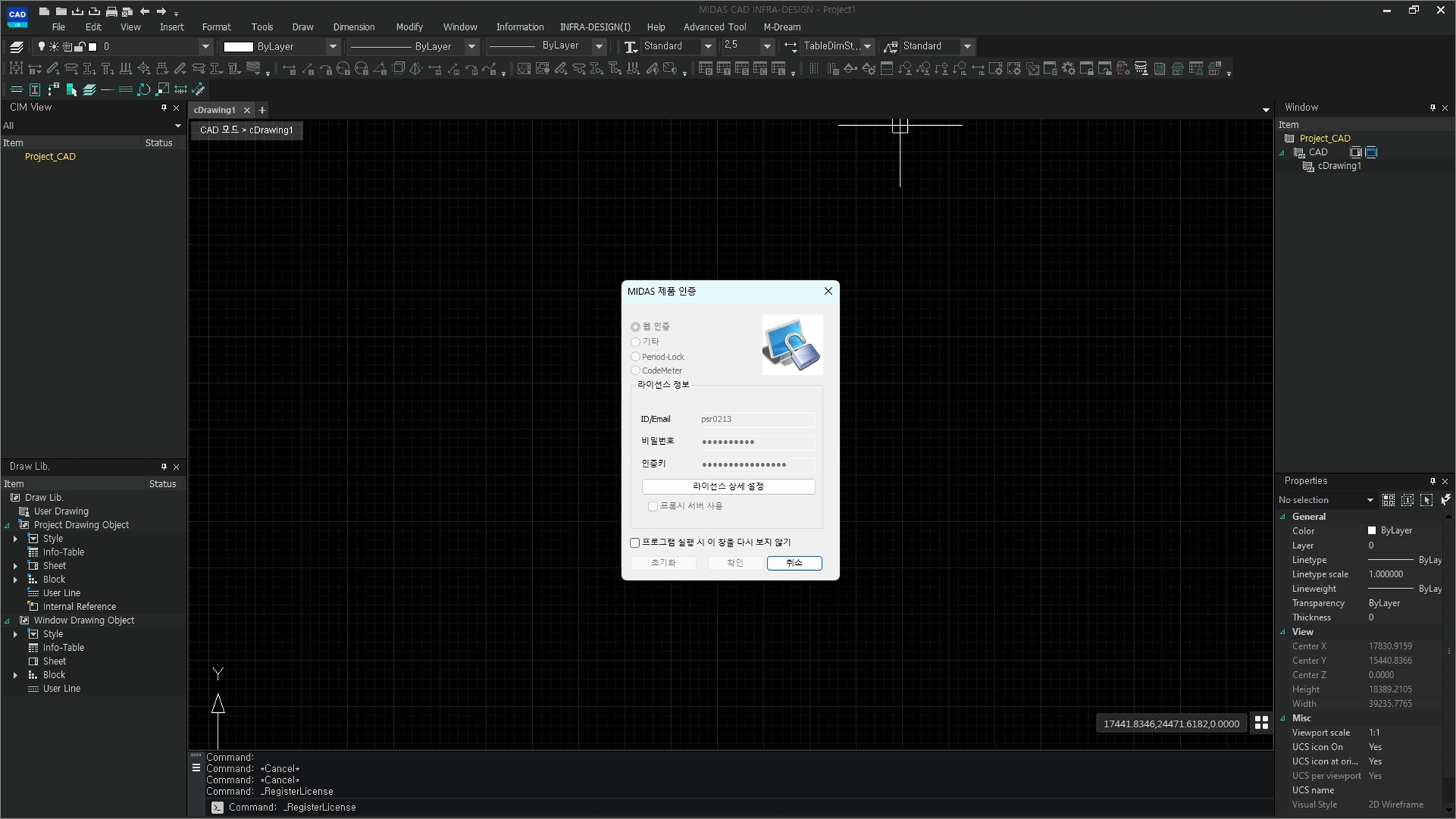The image size is (1456, 819).
Task: Click the scale tool icon in bottom toolbar row
Action: coord(162,90)
